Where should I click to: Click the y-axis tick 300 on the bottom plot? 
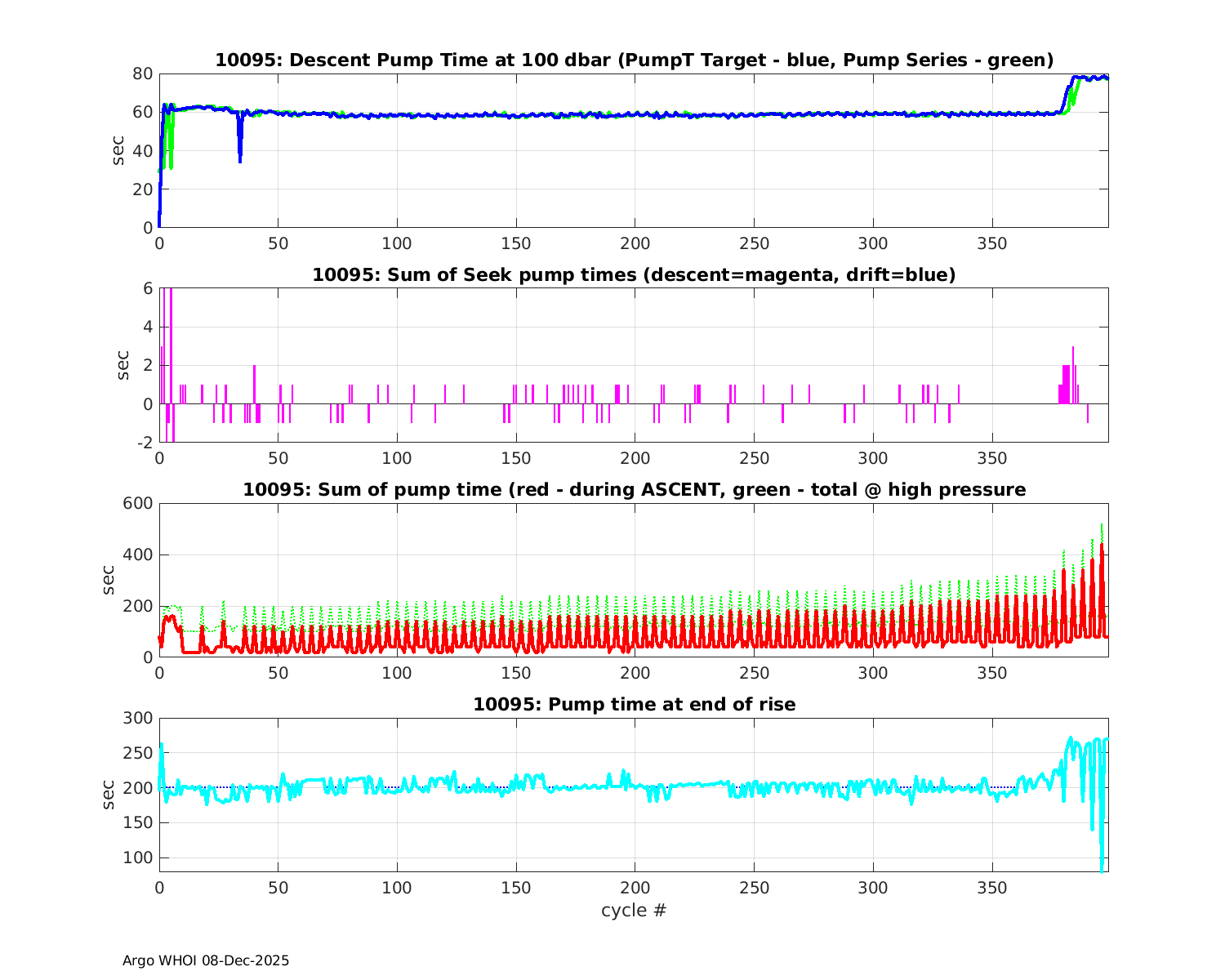138,718
